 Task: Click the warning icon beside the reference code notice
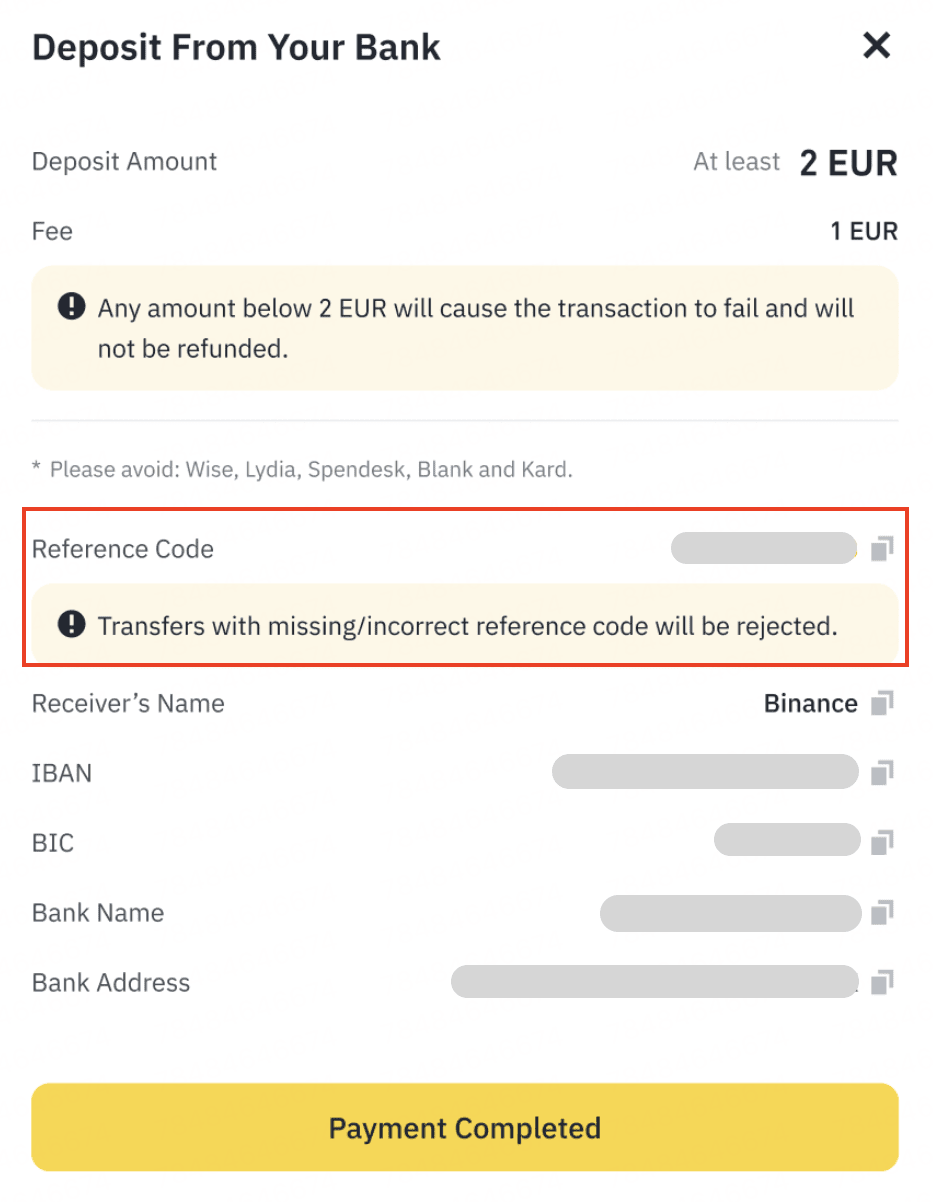pyautogui.click(x=71, y=626)
